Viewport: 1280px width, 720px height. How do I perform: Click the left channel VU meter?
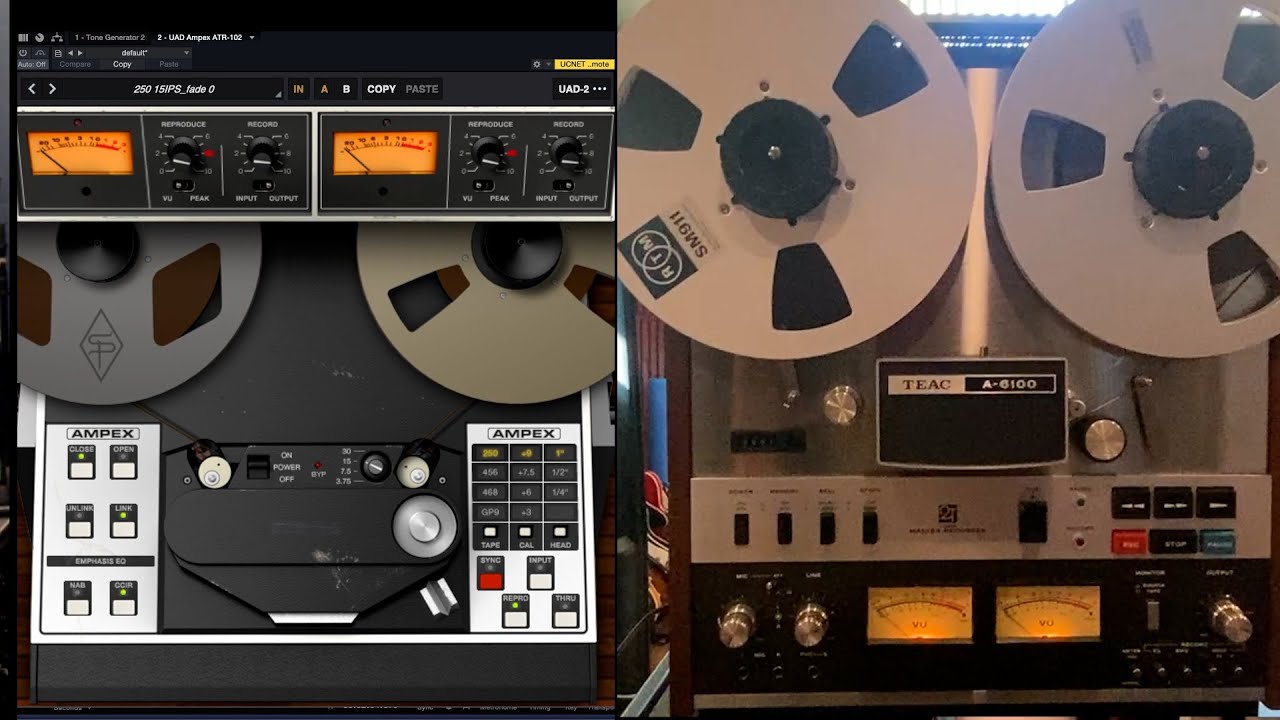pos(79,154)
